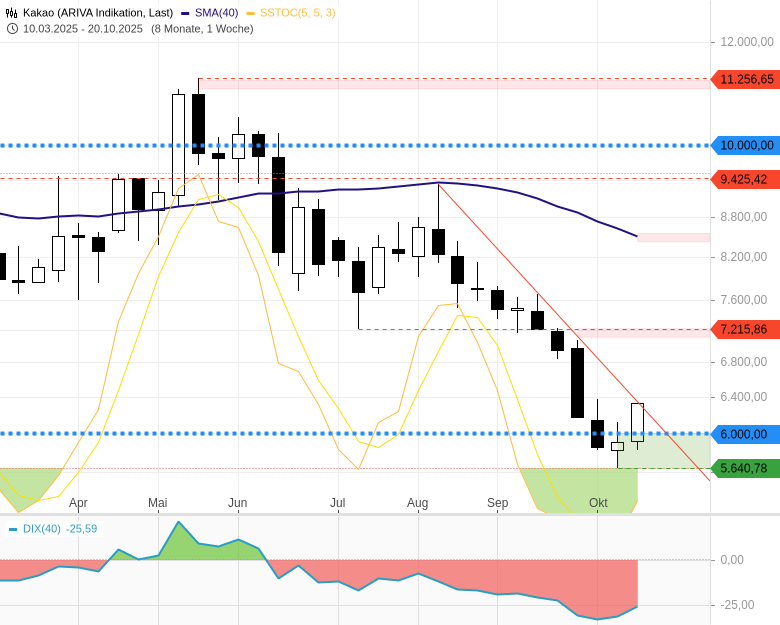Toggle the SMA(40) indicator legend label
This screenshot has height=625, width=780.
click(215, 13)
